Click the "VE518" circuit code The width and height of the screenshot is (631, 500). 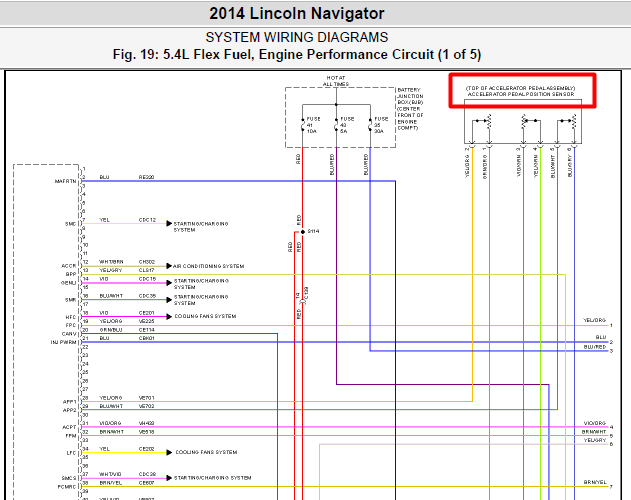[x=146, y=432]
